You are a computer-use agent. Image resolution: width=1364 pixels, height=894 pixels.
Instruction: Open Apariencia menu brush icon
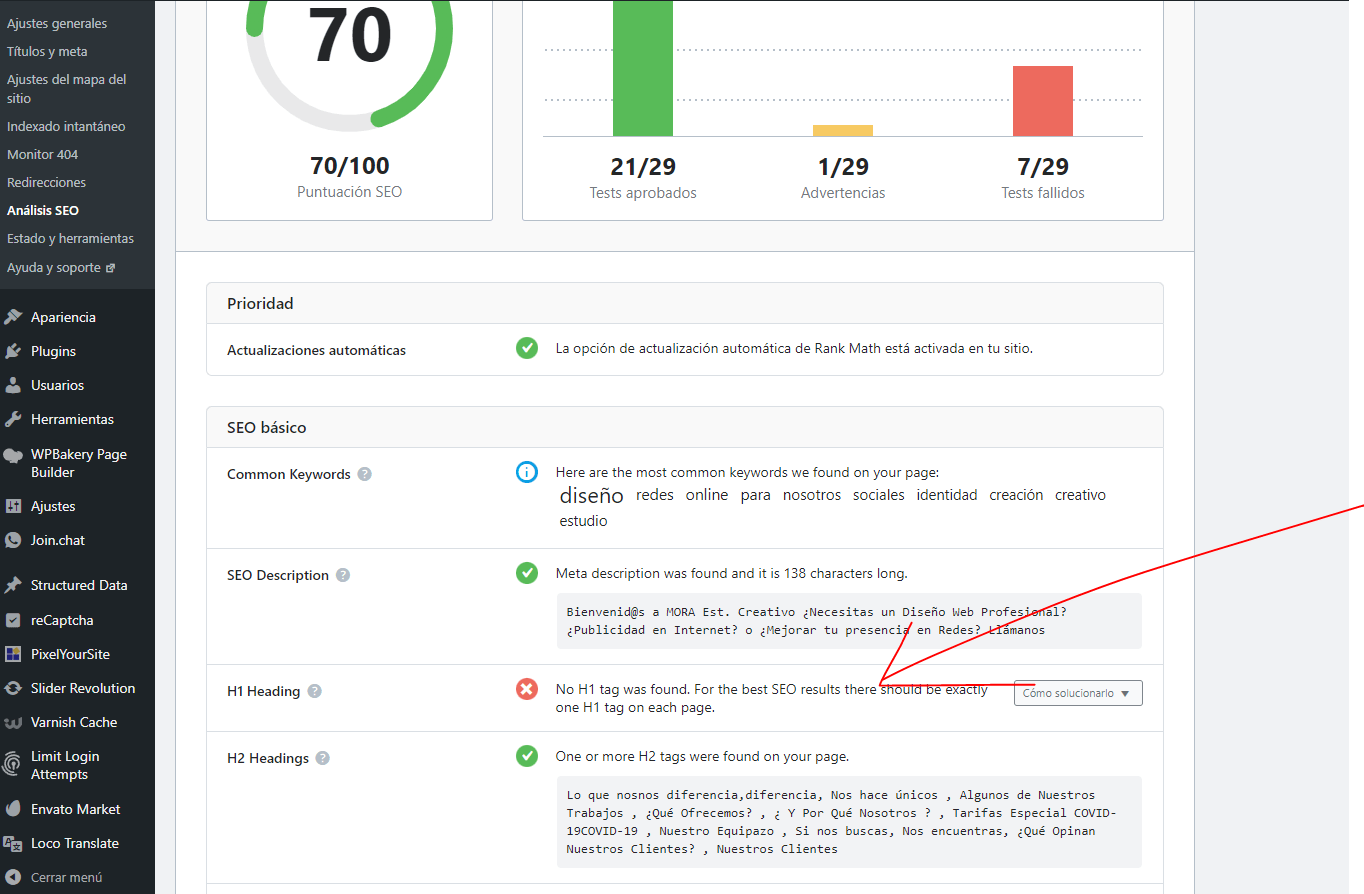click(x=13, y=317)
